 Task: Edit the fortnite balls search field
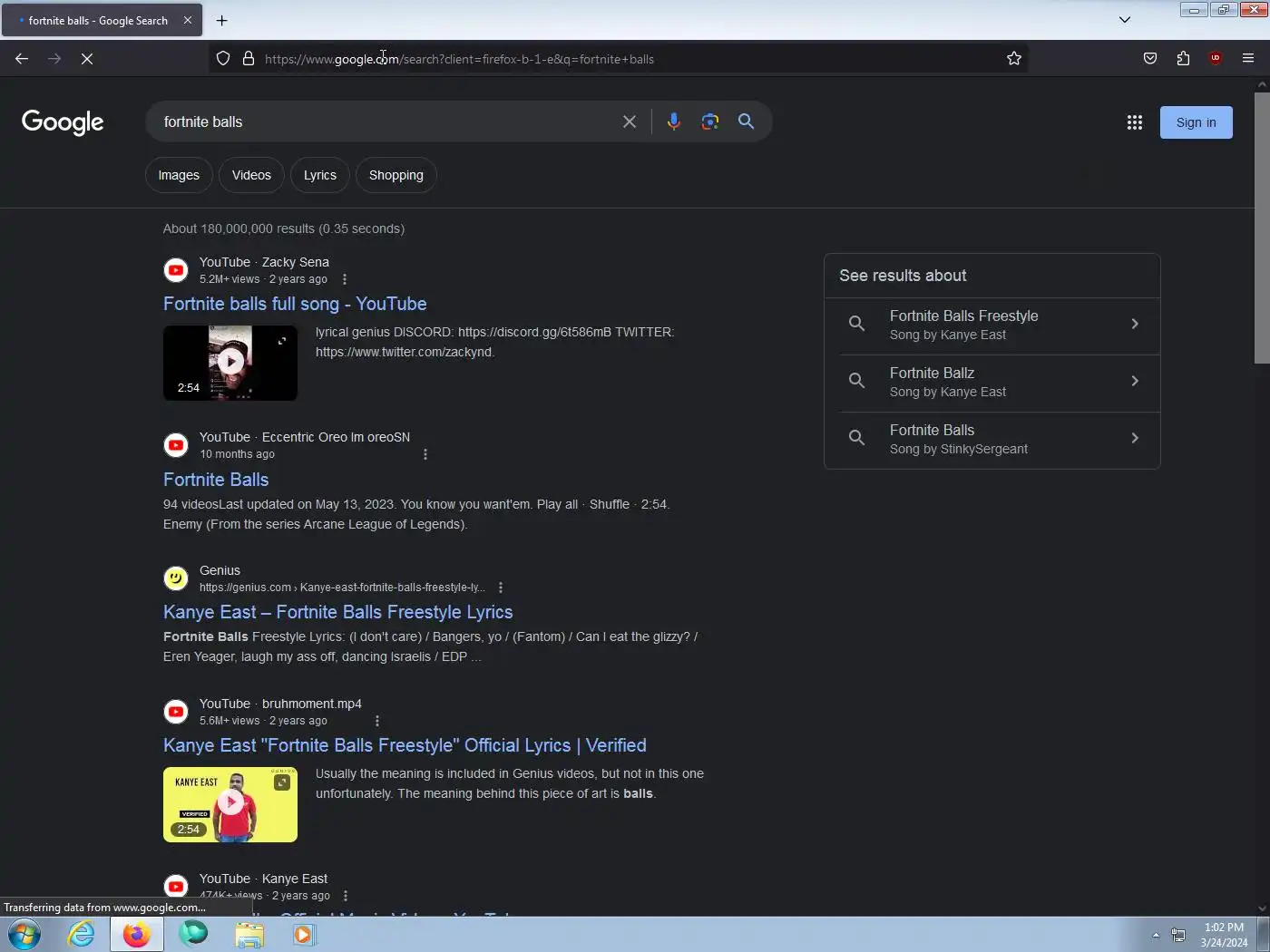[x=386, y=121]
